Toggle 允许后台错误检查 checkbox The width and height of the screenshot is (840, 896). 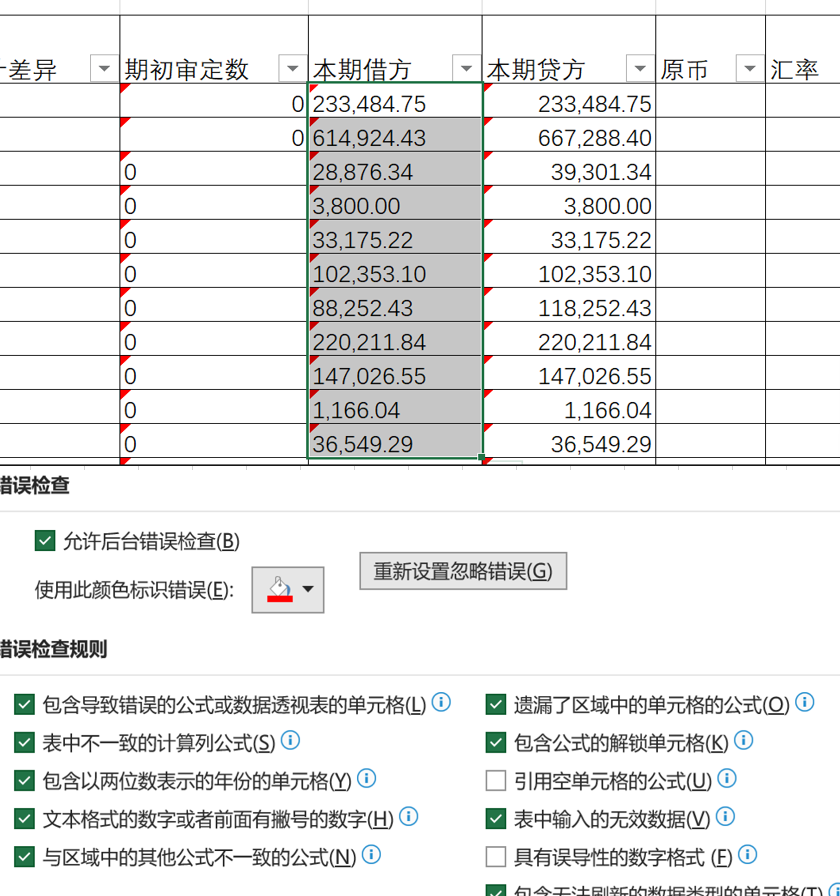(x=45, y=541)
